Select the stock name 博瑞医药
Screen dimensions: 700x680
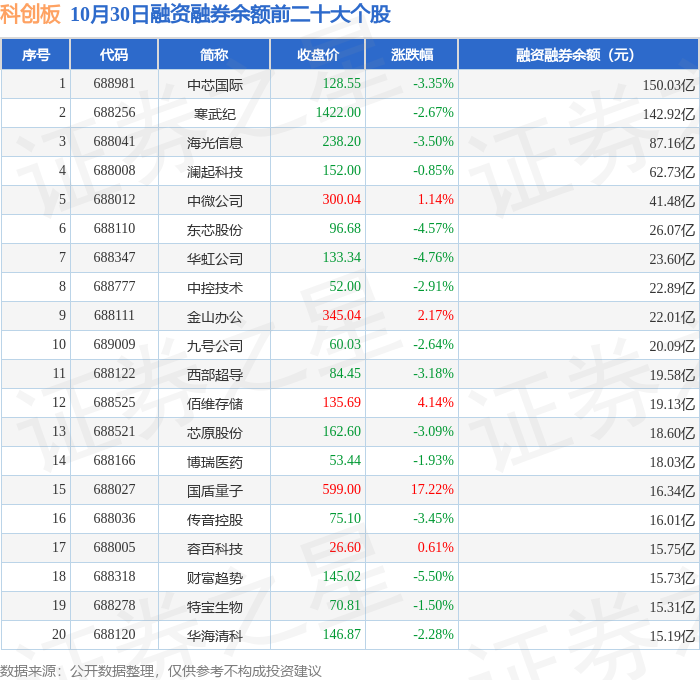tap(215, 462)
